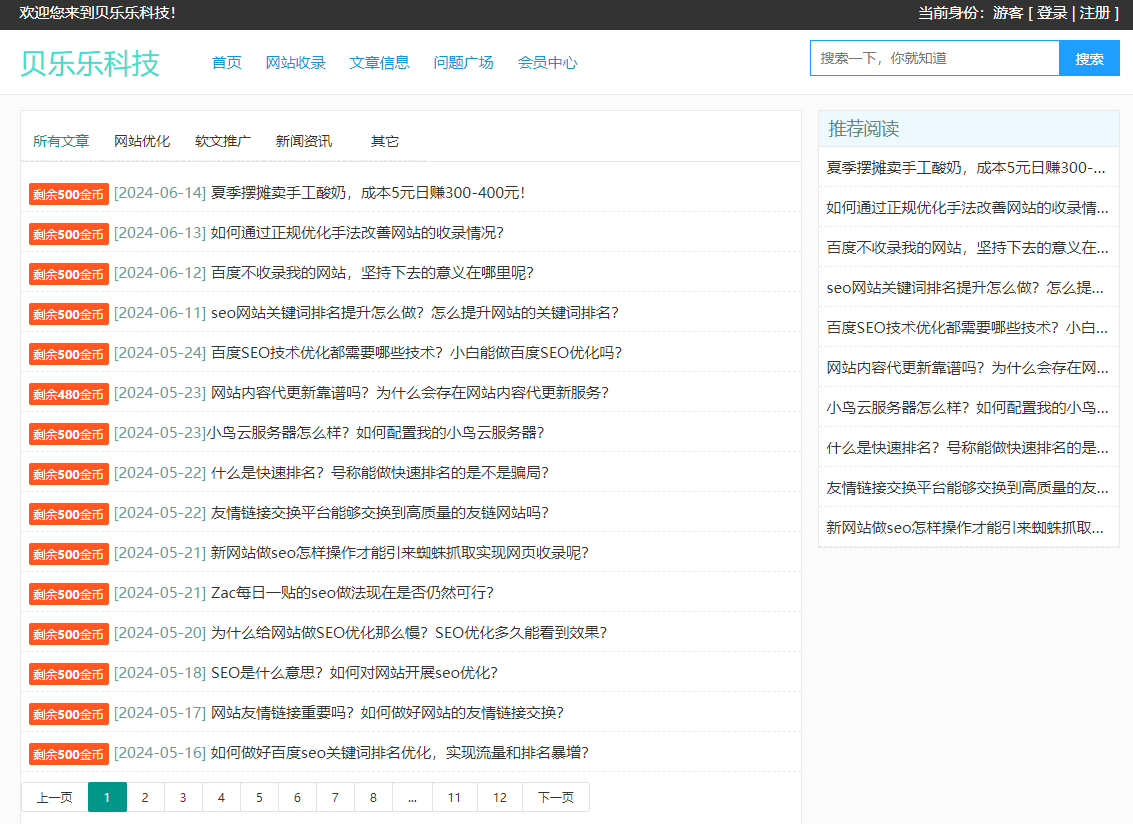Select the 网站优化 category tab
1133x824 pixels.
[x=142, y=141]
